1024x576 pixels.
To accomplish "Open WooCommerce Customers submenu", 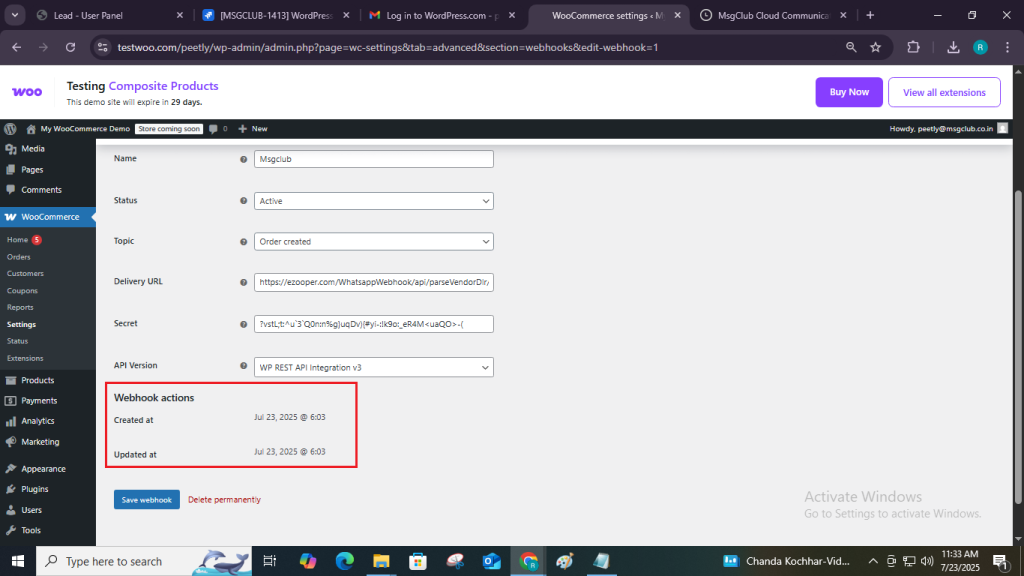I will pyautogui.click(x=25, y=274).
